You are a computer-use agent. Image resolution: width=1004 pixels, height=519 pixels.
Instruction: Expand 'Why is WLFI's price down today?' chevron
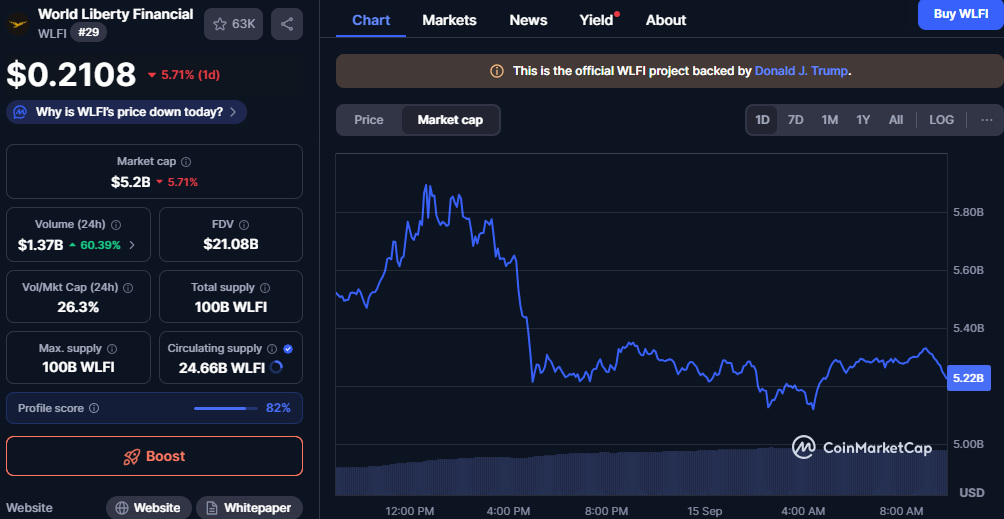tap(233, 112)
